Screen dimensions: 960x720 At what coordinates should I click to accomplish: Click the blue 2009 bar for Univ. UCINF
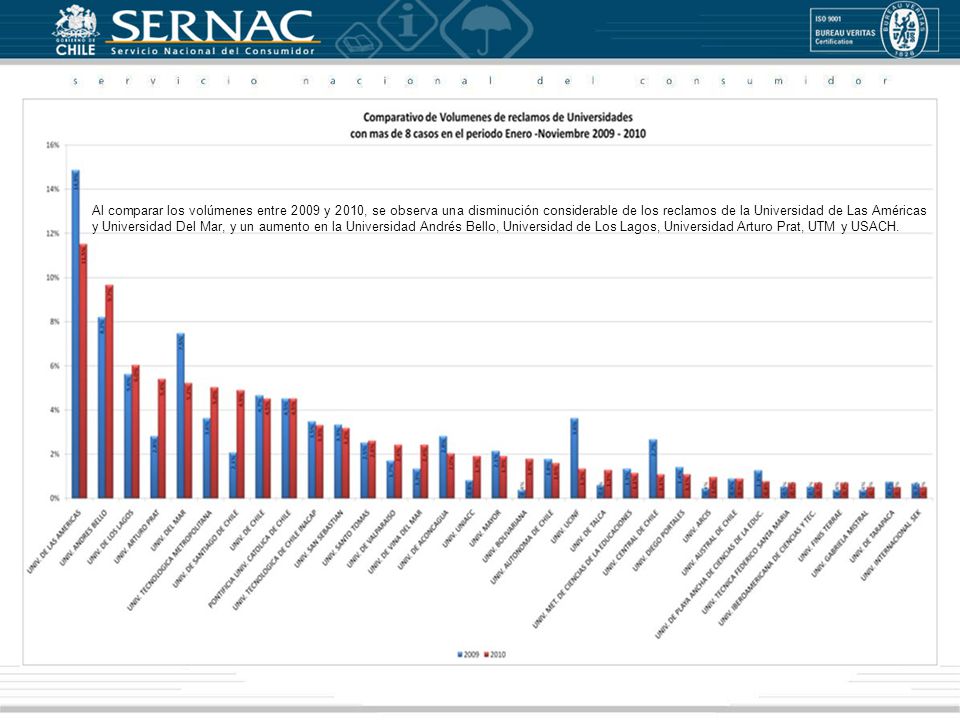pos(574,458)
